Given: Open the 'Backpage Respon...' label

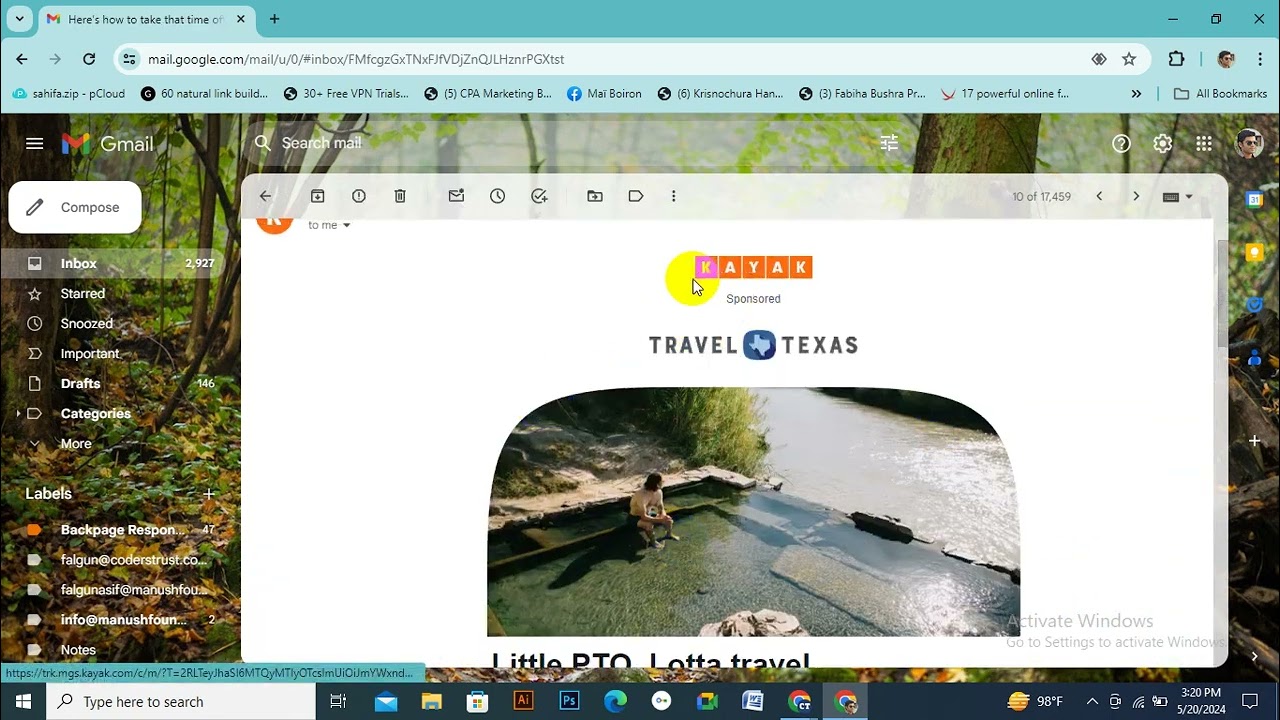Looking at the screenshot, I should [x=120, y=530].
